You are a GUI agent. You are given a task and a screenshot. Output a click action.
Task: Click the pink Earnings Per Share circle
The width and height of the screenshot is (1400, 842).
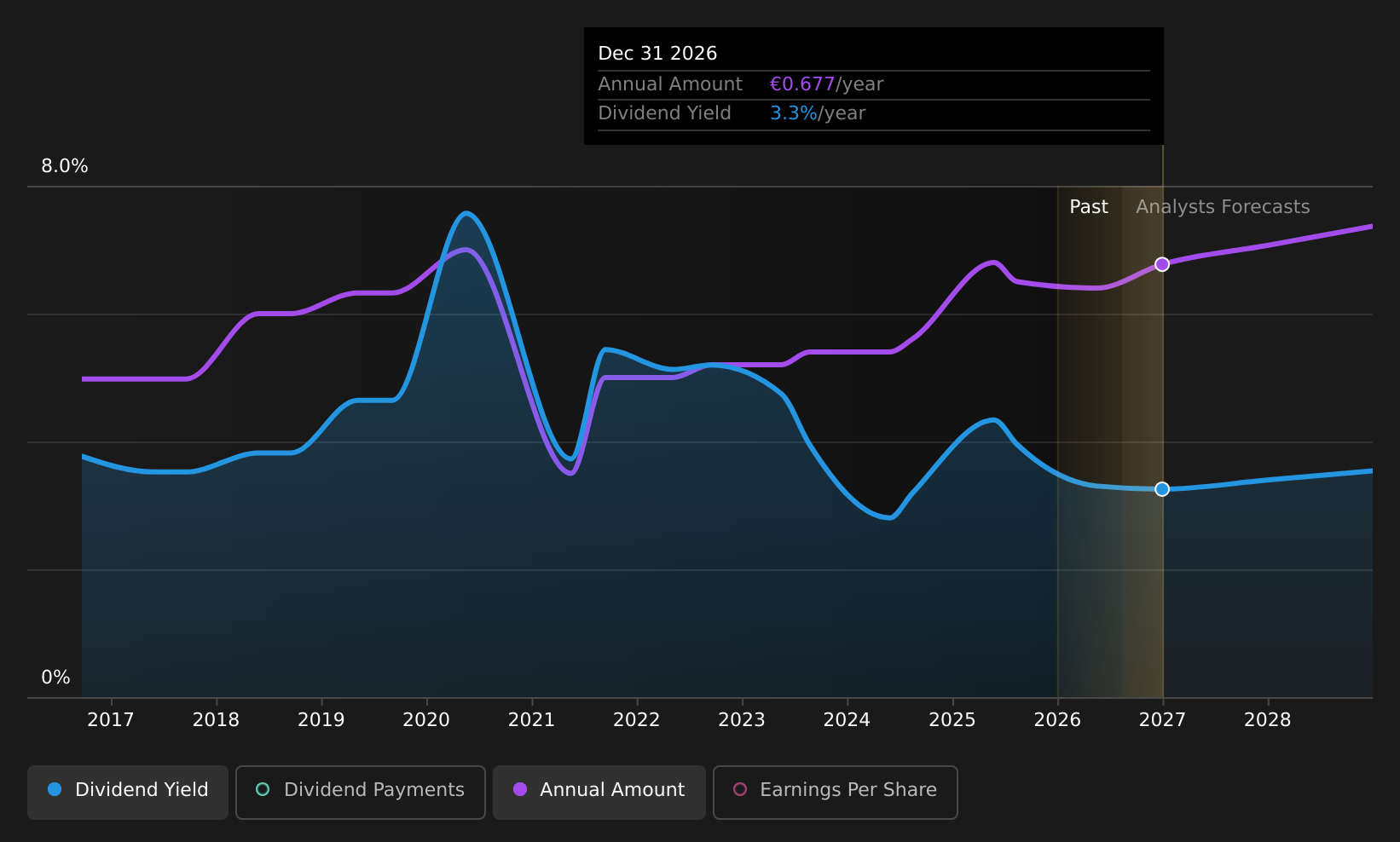click(740, 789)
